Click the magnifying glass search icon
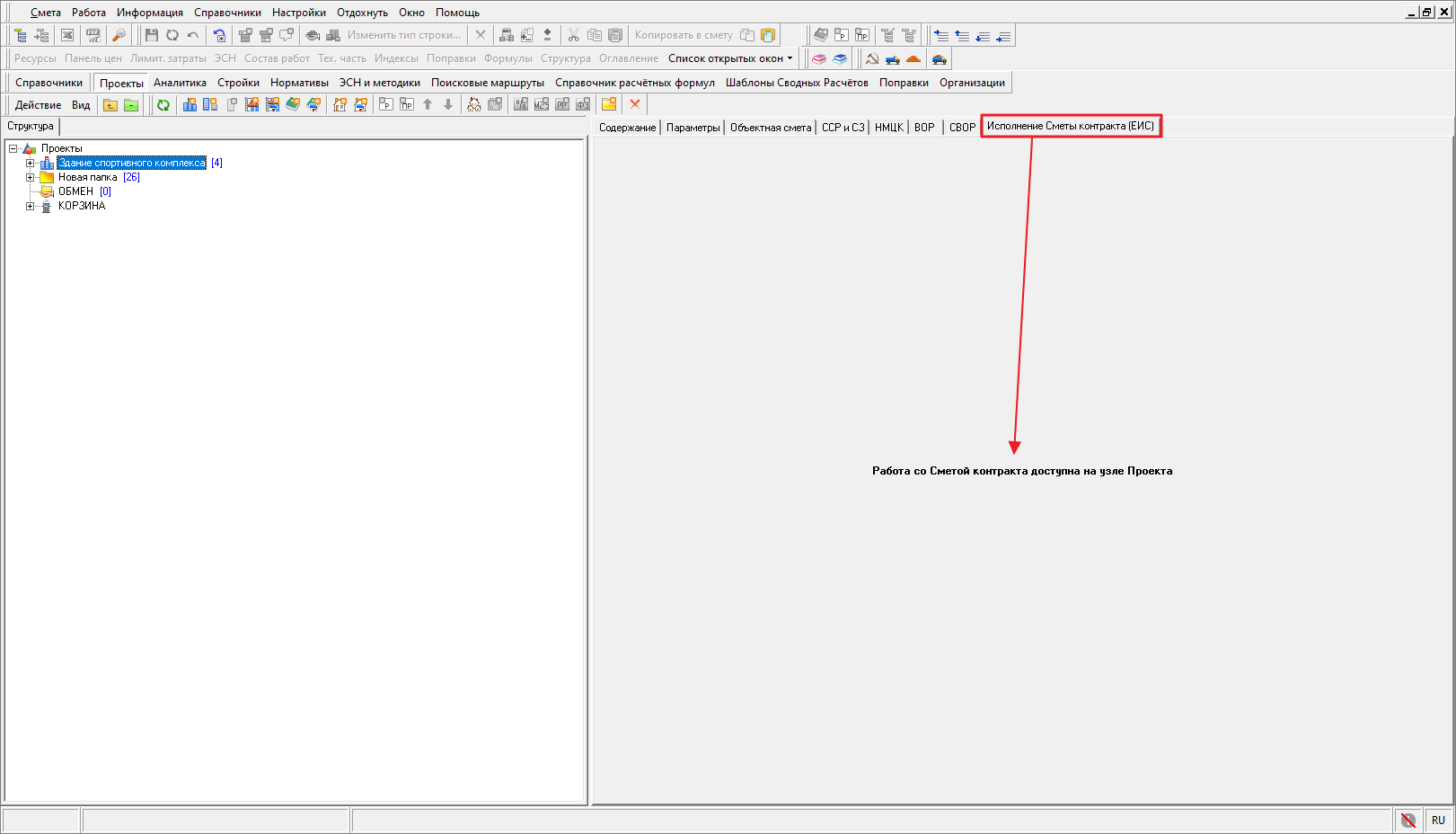Viewport: 1456px width, 834px height. pyautogui.click(x=119, y=35)
